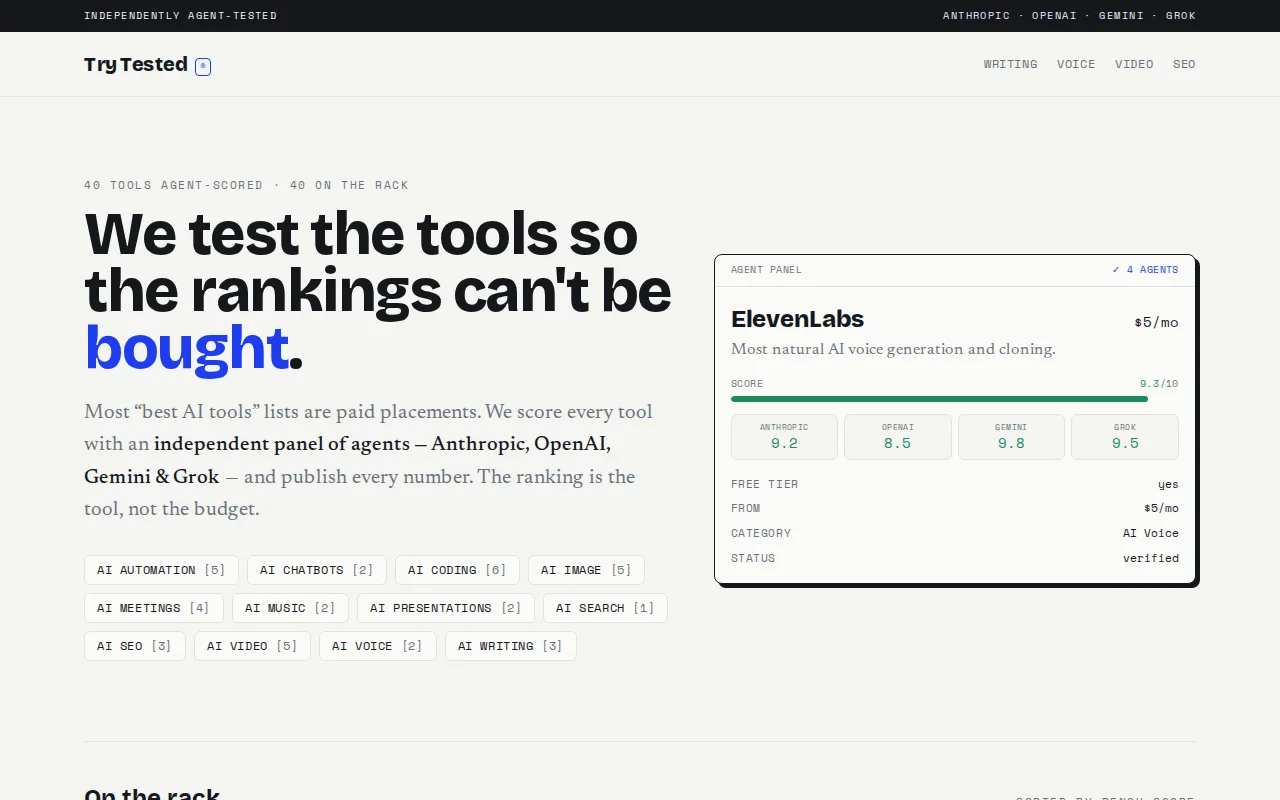
Task: Select the AI WRITING [3] category tag
Action: point(511,646)
